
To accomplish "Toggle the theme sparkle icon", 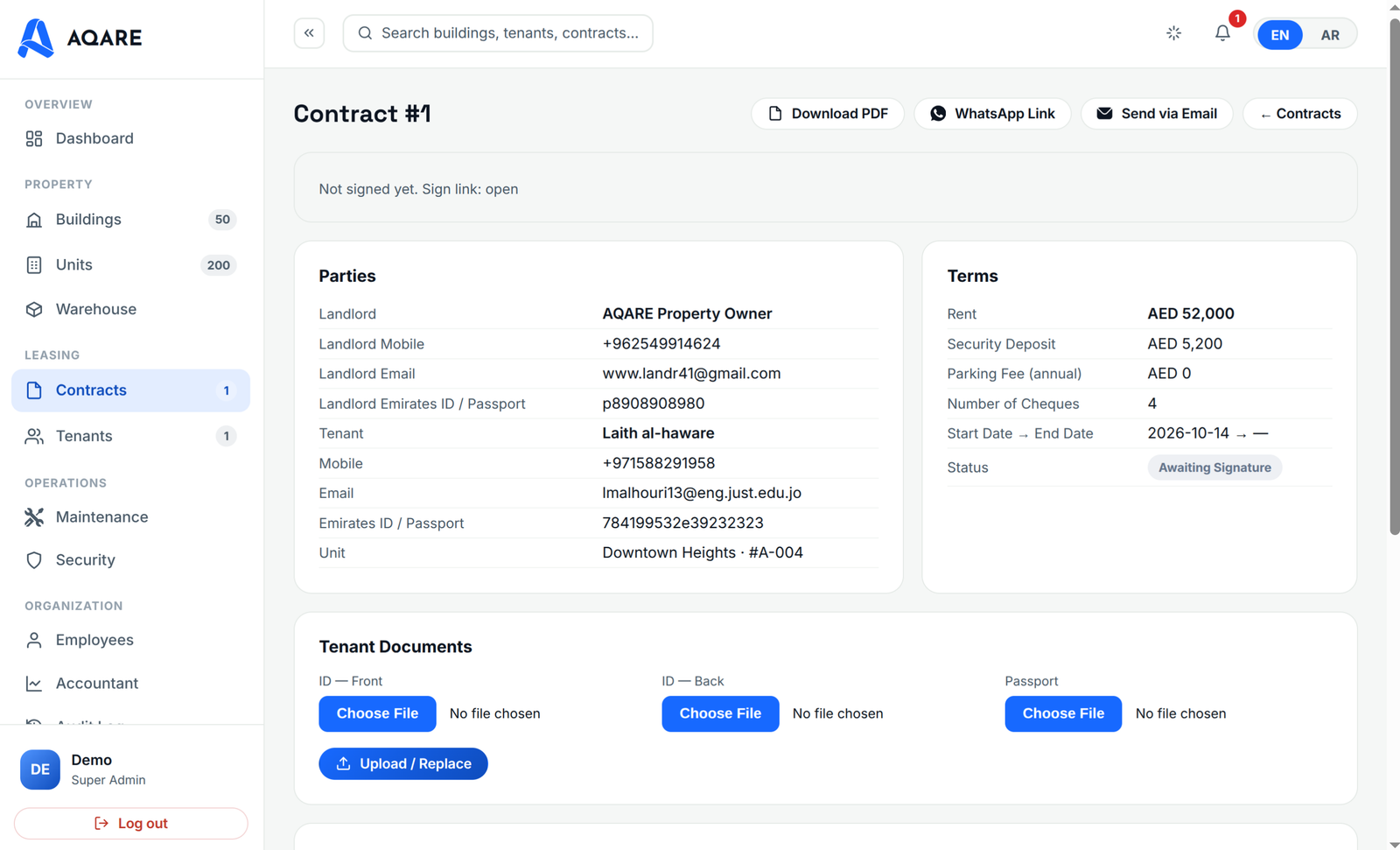I will [1173, 33].
